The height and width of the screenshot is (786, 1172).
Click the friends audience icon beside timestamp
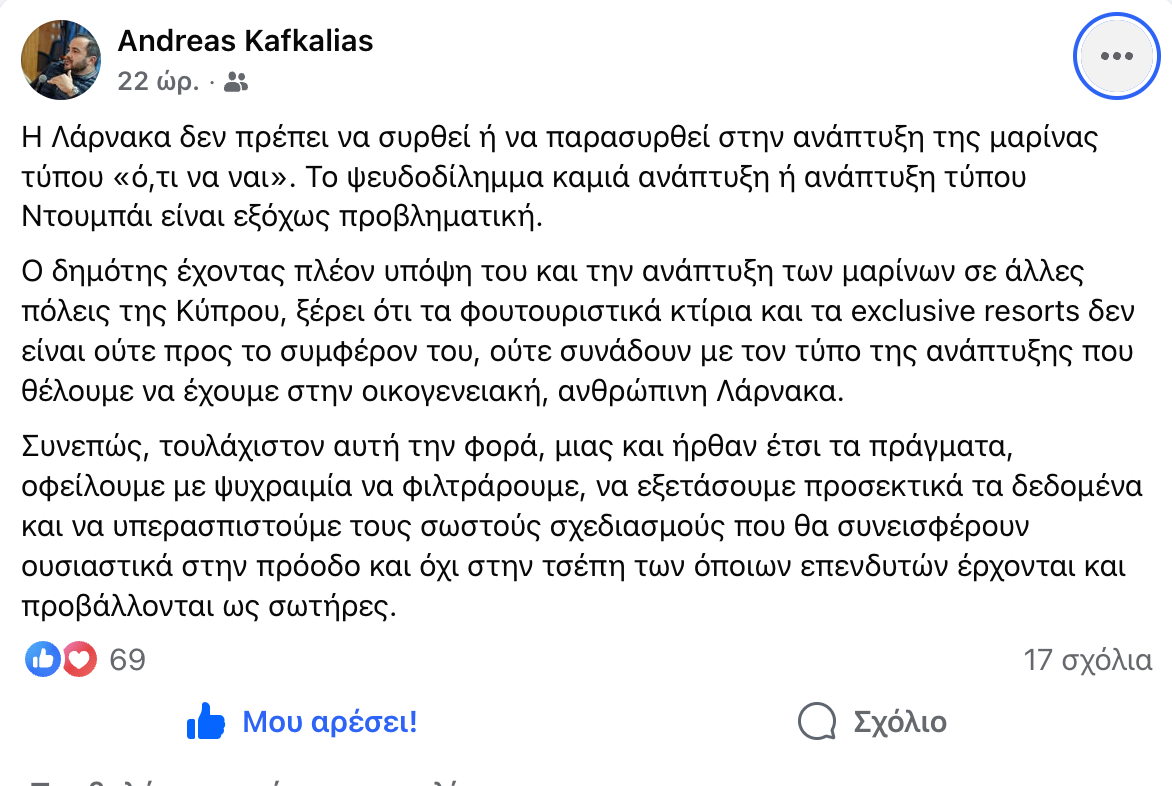click(236, 82)
